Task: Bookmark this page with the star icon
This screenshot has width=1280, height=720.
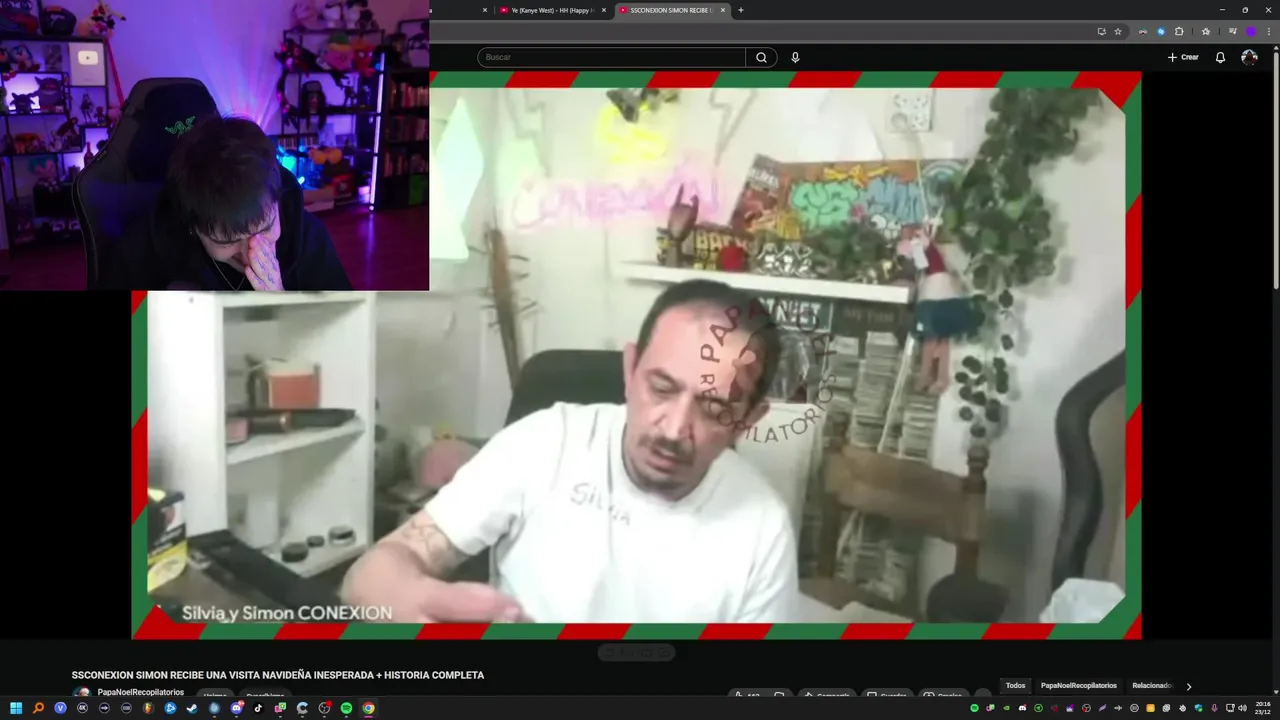Action: tap(1118, 31)
